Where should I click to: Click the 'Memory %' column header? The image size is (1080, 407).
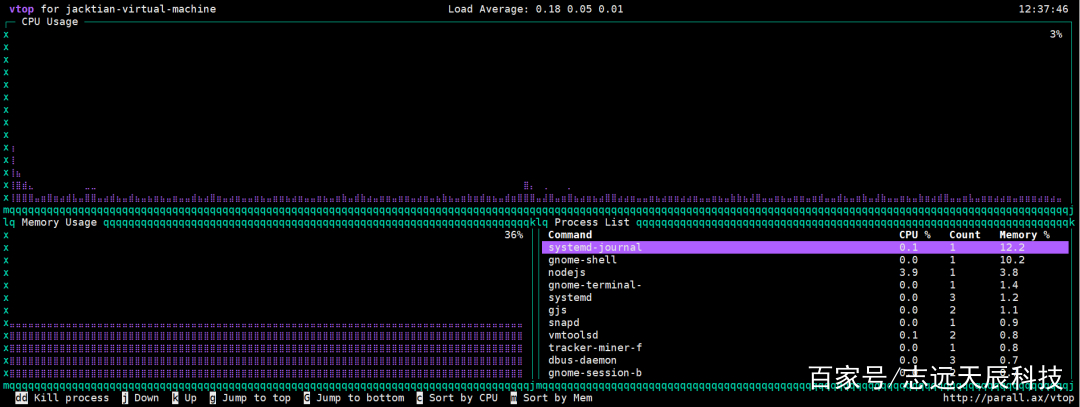(1024, 235)
